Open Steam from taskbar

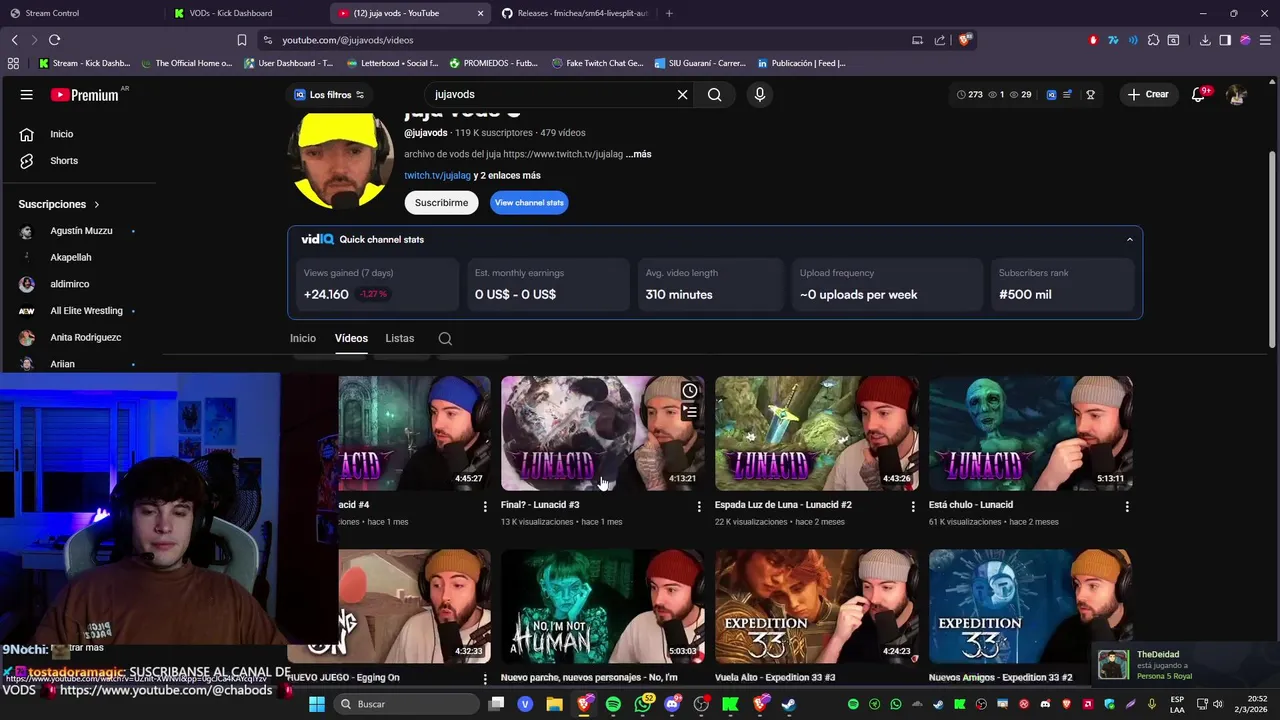(789, 704)
